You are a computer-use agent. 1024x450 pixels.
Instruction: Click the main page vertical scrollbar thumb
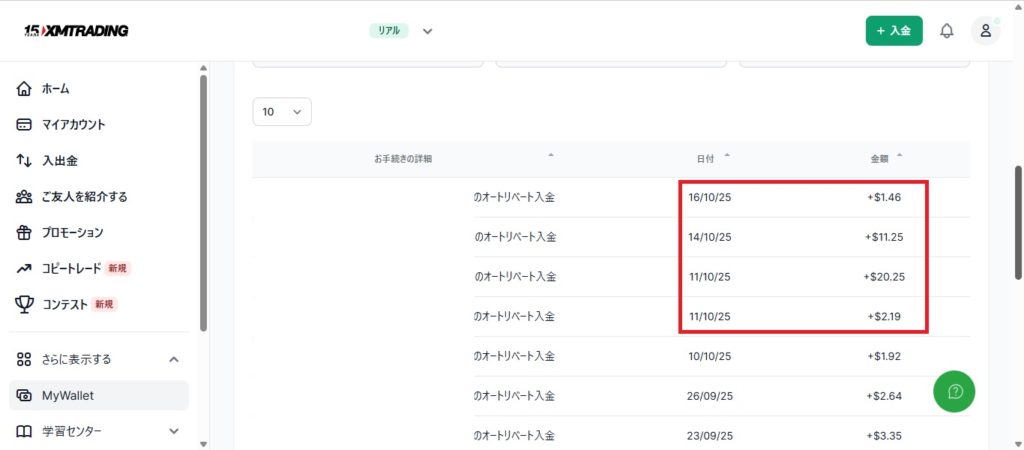(x=1018, y=220)
